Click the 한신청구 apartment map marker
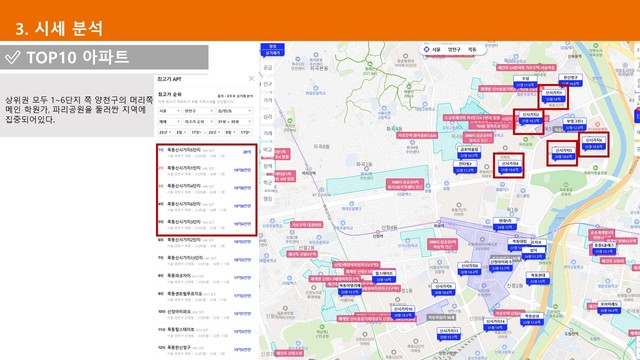Image resolution: width=640 pixels, height=360 pixels. [x=570, y=80]
